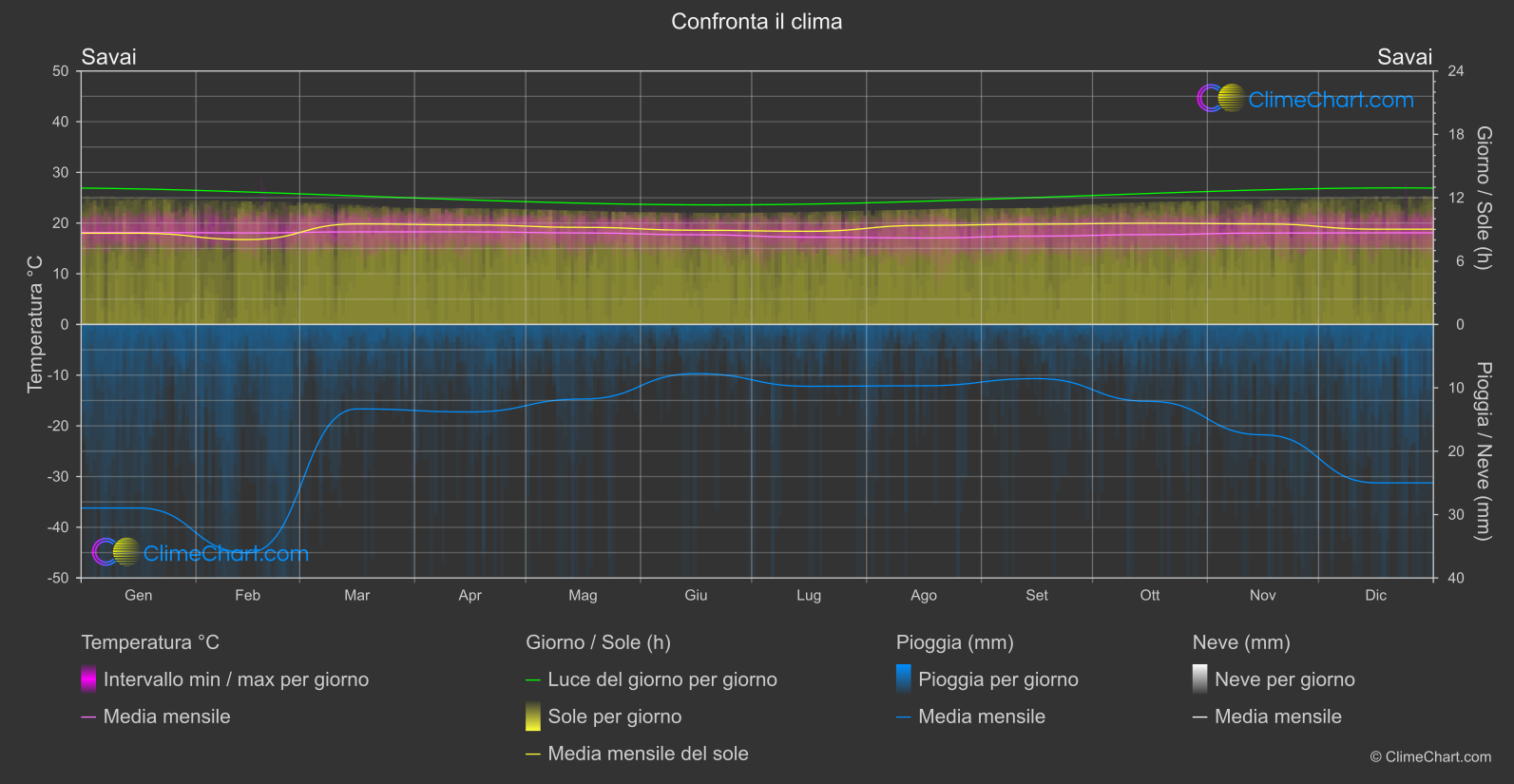Toggle 'Intervallo min / max per giorno' legend entry

pos(236,679)
